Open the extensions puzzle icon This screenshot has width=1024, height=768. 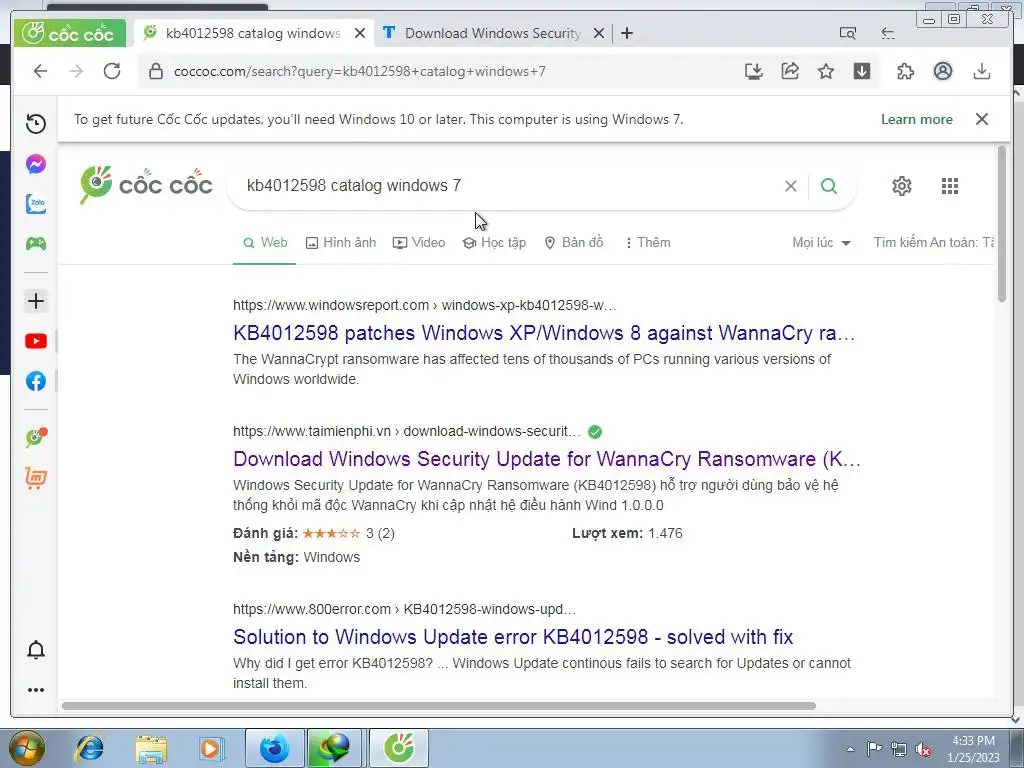pyautogui.click(x=905, y=71)
